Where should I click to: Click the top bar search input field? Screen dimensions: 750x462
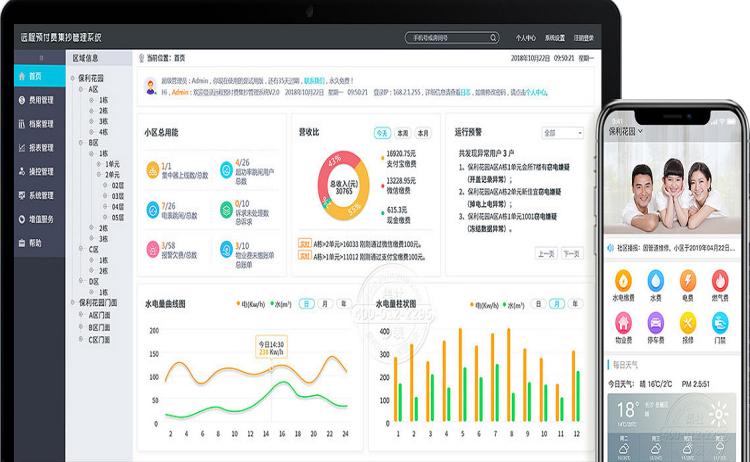452,38
